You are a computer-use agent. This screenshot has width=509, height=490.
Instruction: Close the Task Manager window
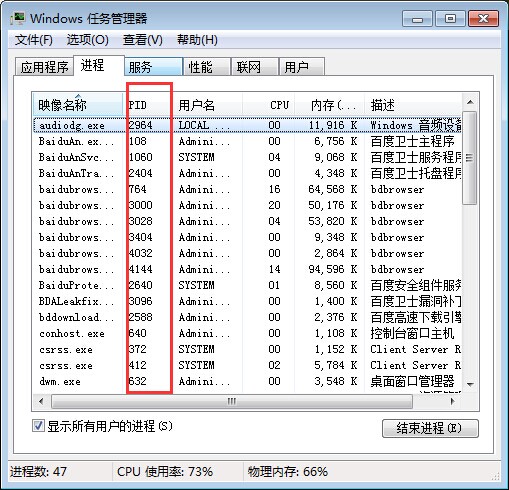[x=483, y=19]
